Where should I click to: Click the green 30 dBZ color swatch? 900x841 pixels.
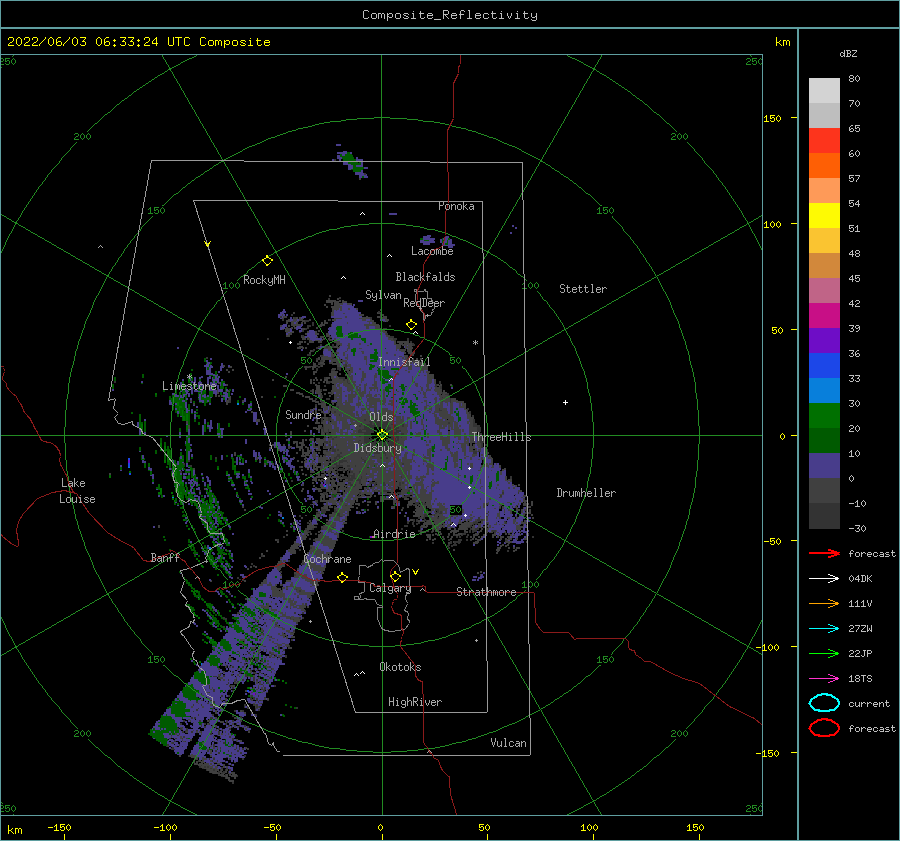coord(824,415)
